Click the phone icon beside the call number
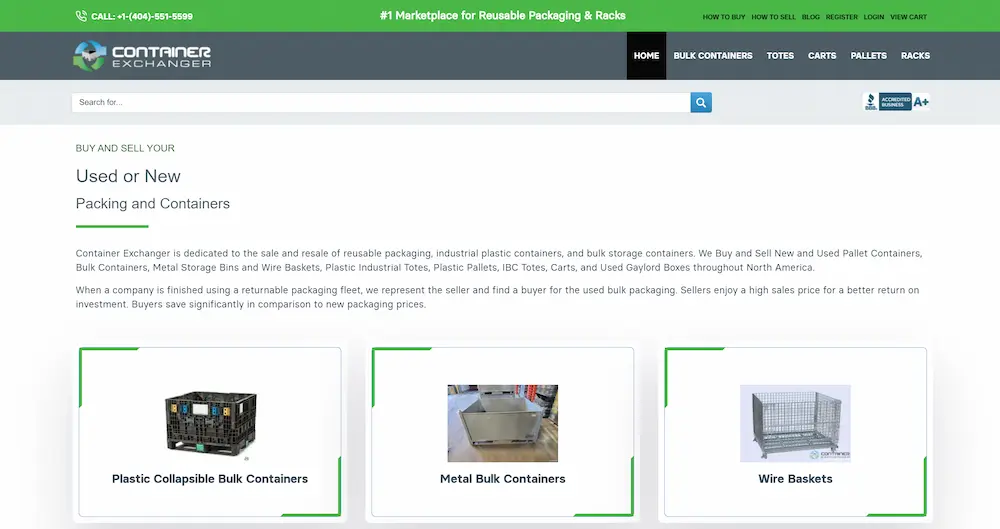 click(x=81, y=16)
